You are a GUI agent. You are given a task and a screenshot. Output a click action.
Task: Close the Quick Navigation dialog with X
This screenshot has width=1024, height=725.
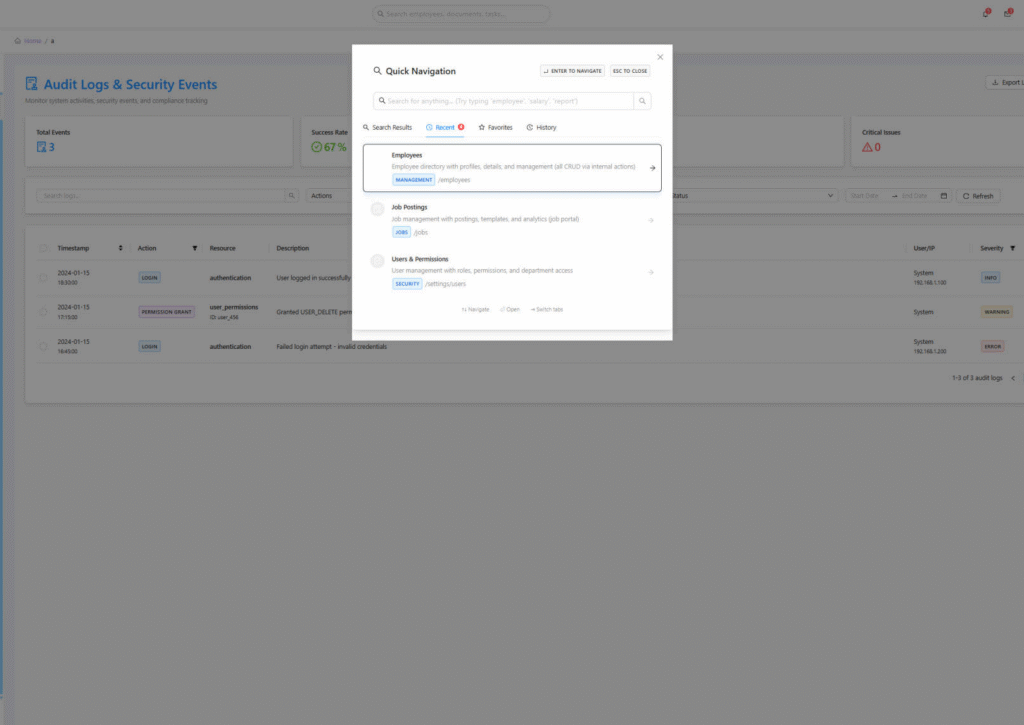pos(660,57)
